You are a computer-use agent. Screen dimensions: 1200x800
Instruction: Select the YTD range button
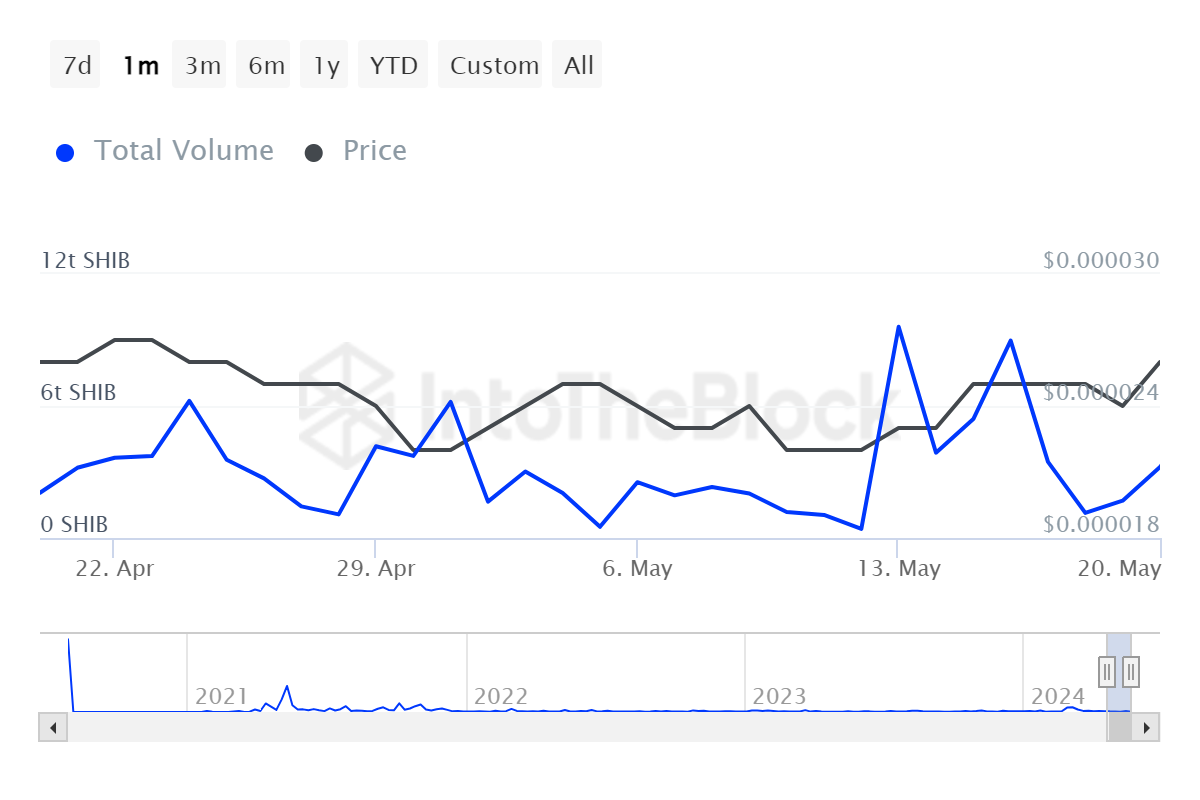click(x=393, y=66)
